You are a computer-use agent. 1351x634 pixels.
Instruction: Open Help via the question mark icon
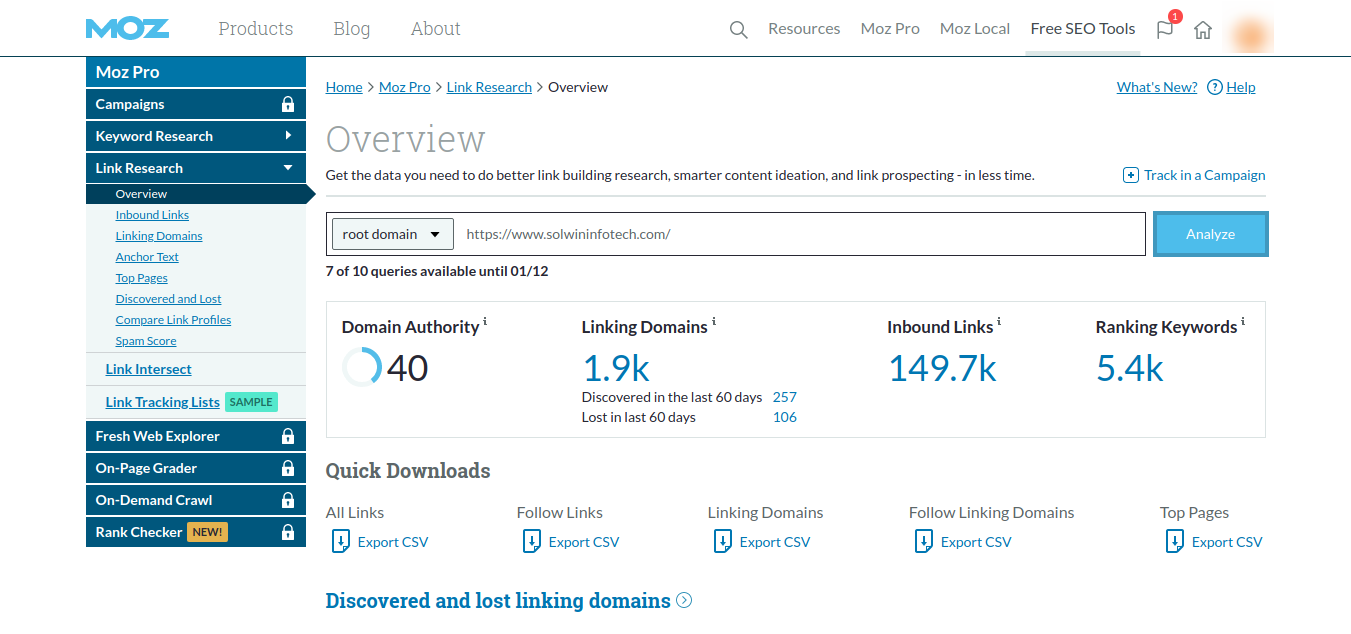click(1216, 87)
